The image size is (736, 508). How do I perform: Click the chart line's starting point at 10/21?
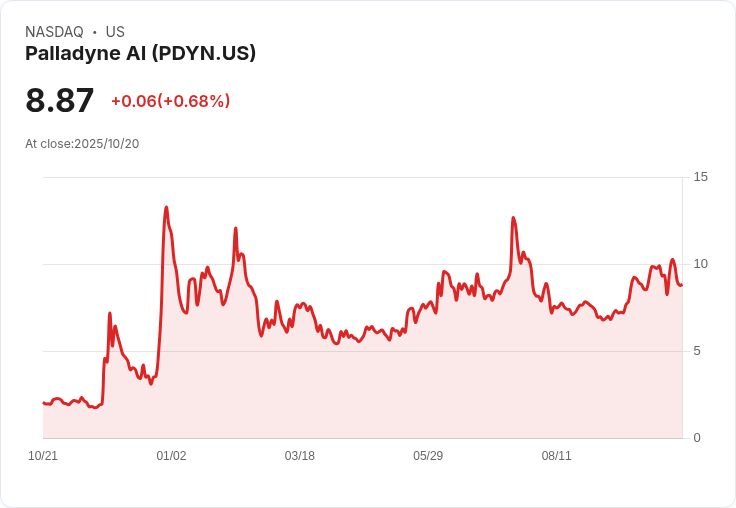click(x=44, y=403)
